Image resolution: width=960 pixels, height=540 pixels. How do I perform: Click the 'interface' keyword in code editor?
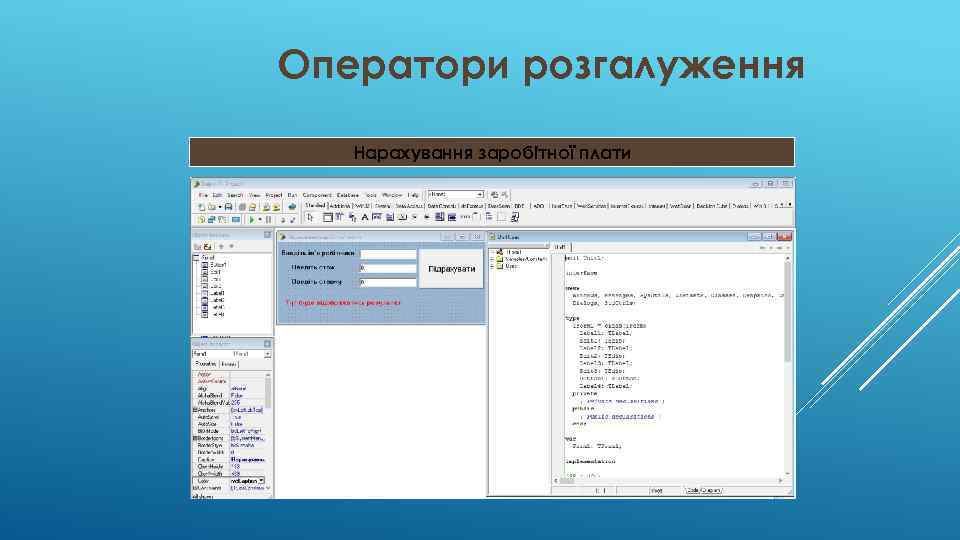tap(581, 273)
